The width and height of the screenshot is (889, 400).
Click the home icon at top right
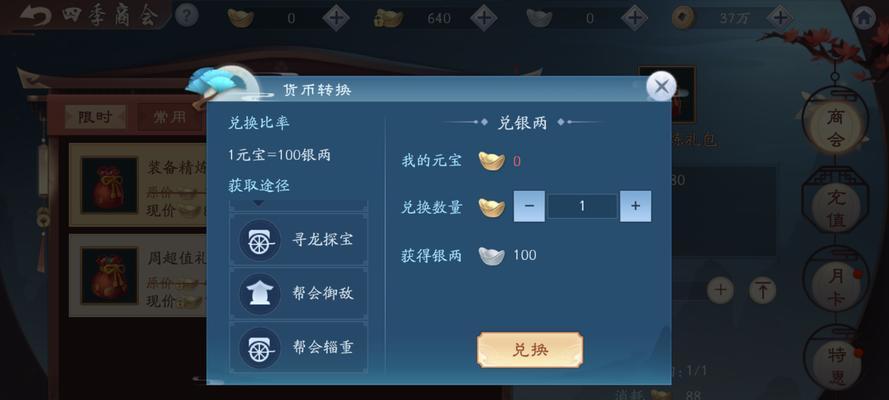tap(863, 18)
